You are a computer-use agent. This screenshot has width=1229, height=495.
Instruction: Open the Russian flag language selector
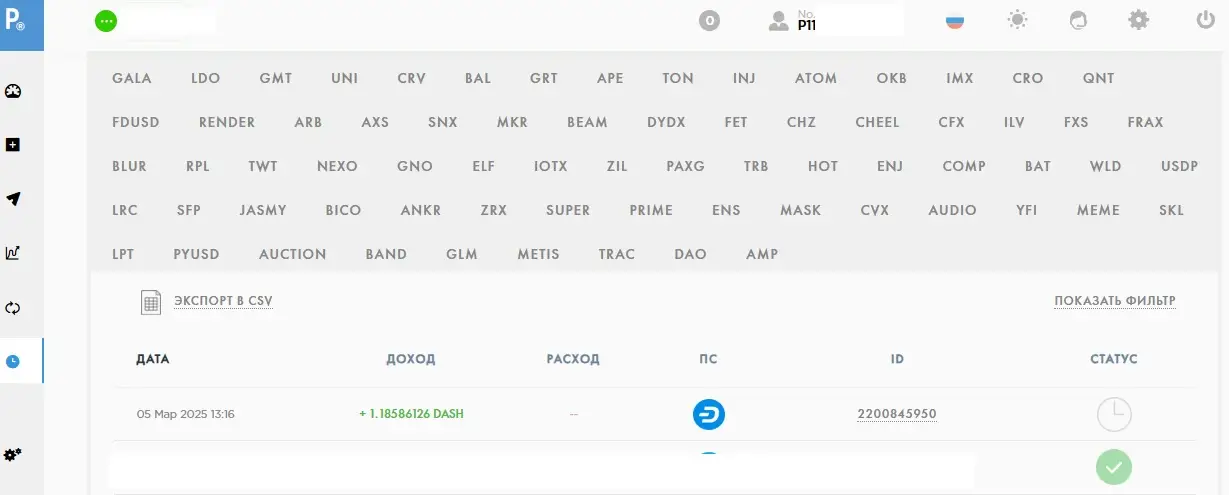(x=955, y=20)
